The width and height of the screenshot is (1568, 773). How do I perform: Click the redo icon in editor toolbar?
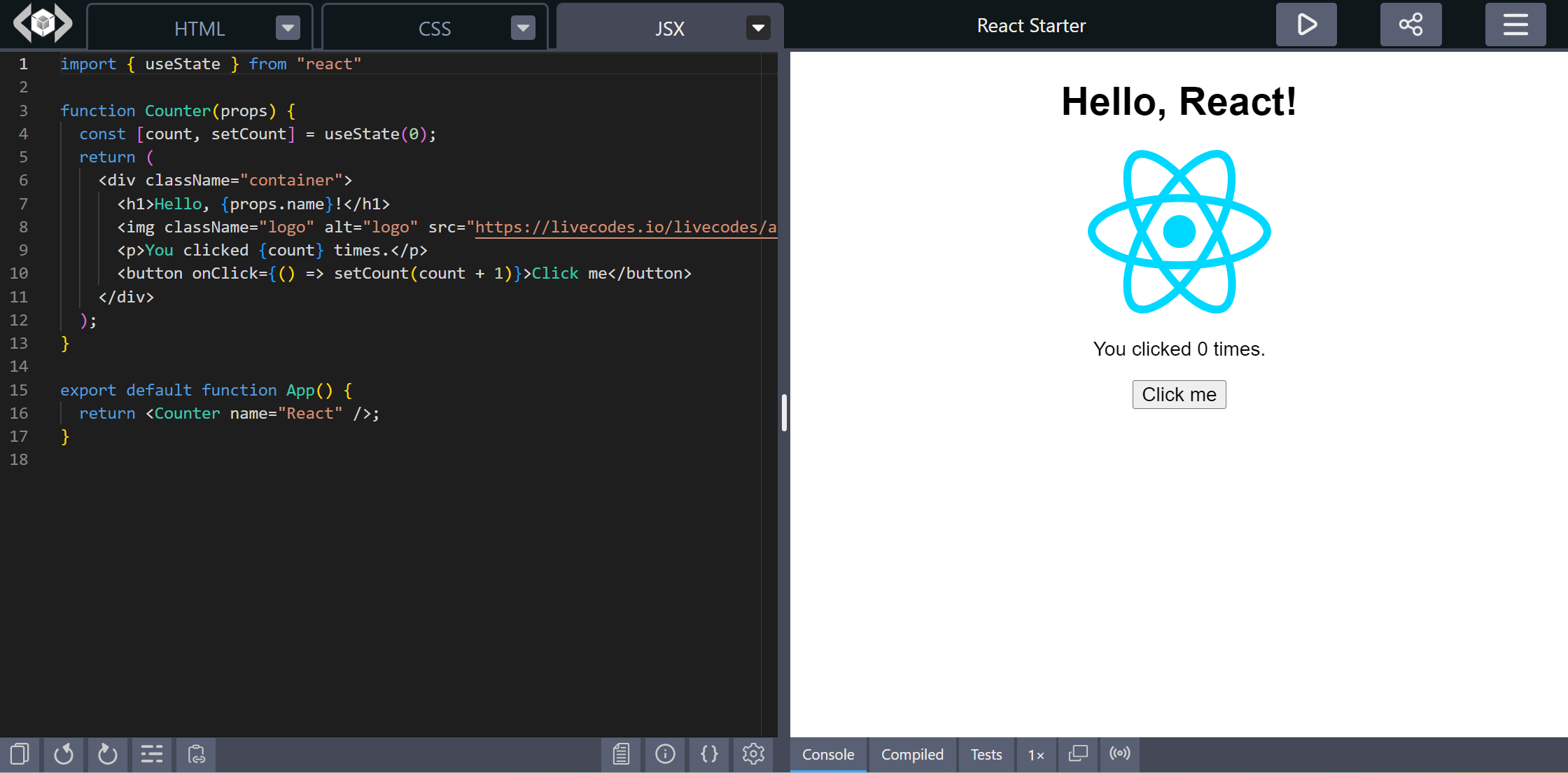click(108, 754)
